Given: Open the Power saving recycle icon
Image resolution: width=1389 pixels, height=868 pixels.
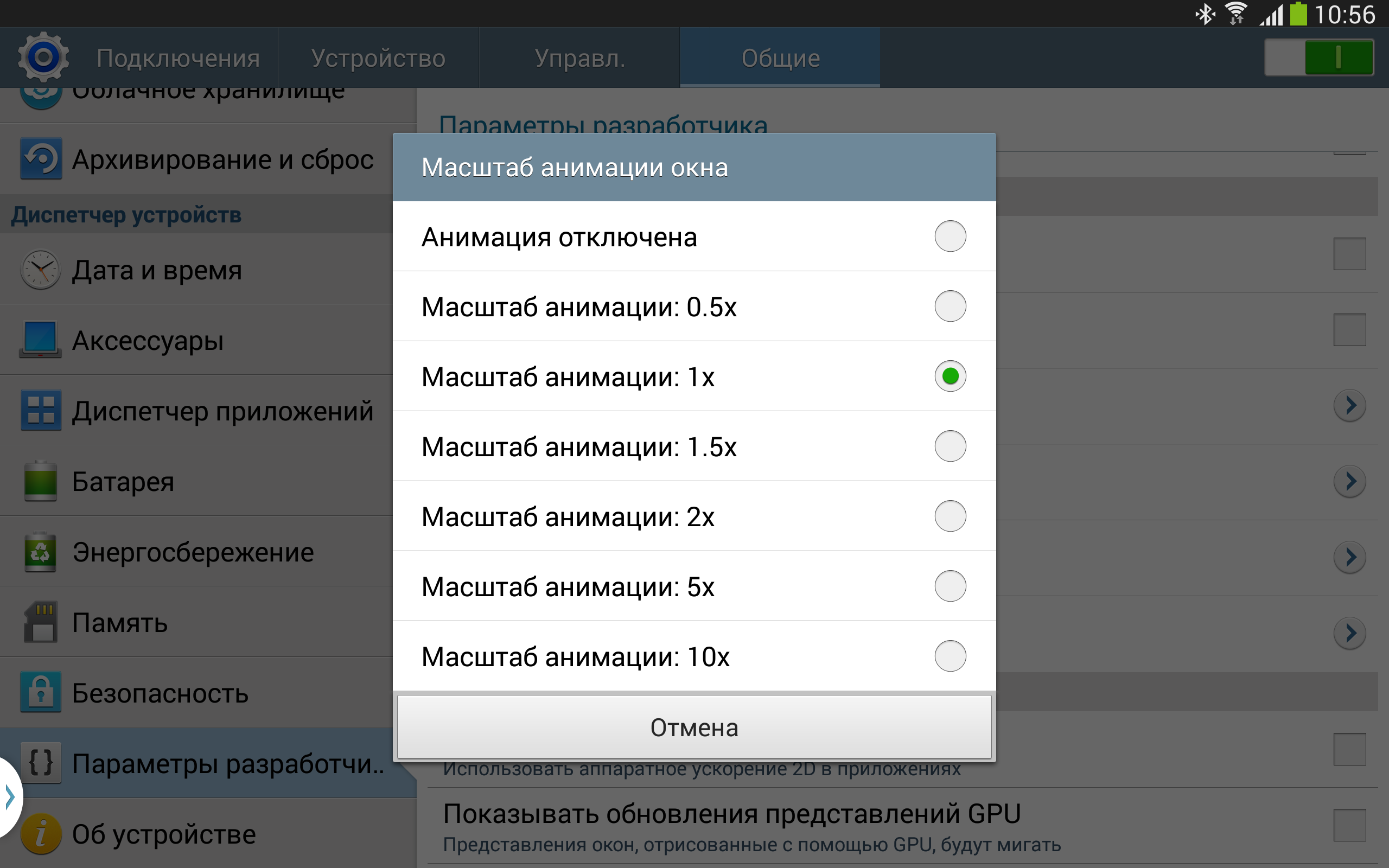Looking at the screenshot, I should [x=41, y=552].
